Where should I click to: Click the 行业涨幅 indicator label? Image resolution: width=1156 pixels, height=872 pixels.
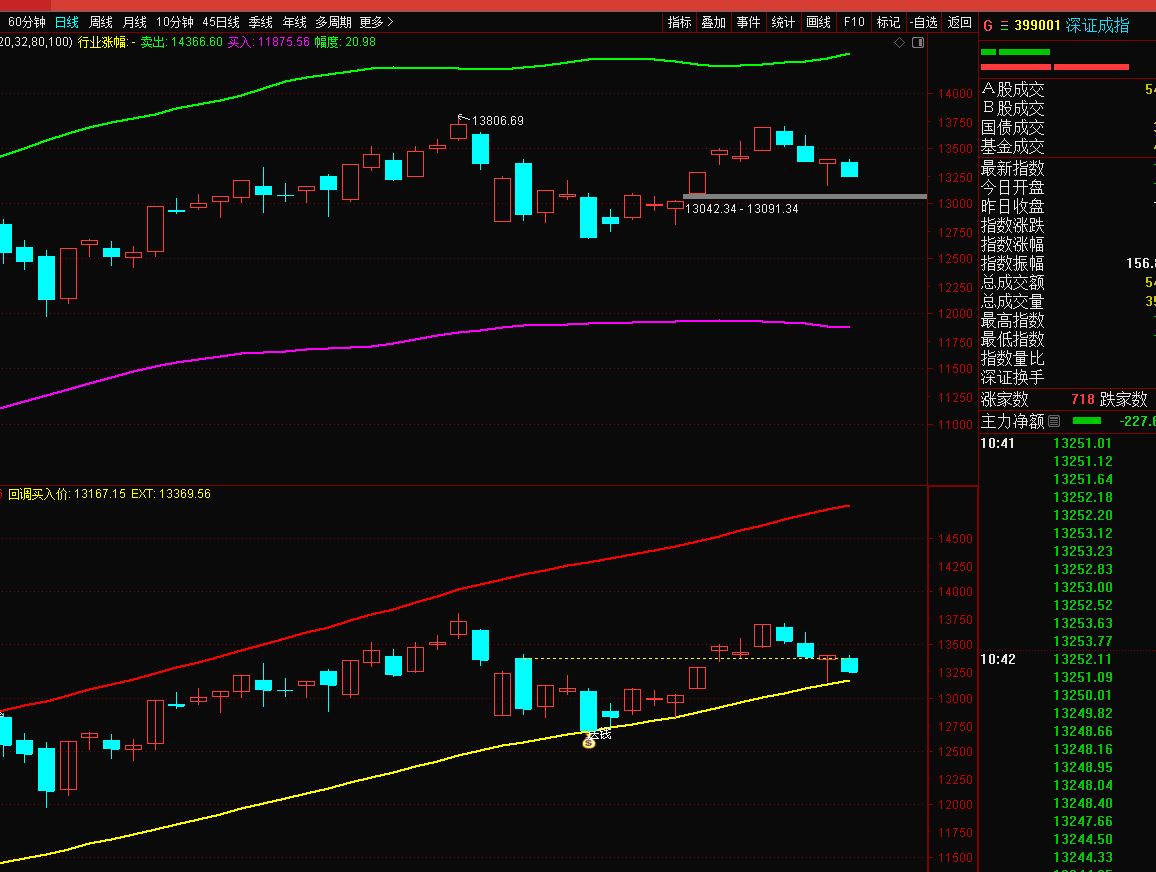click(107, 42)
